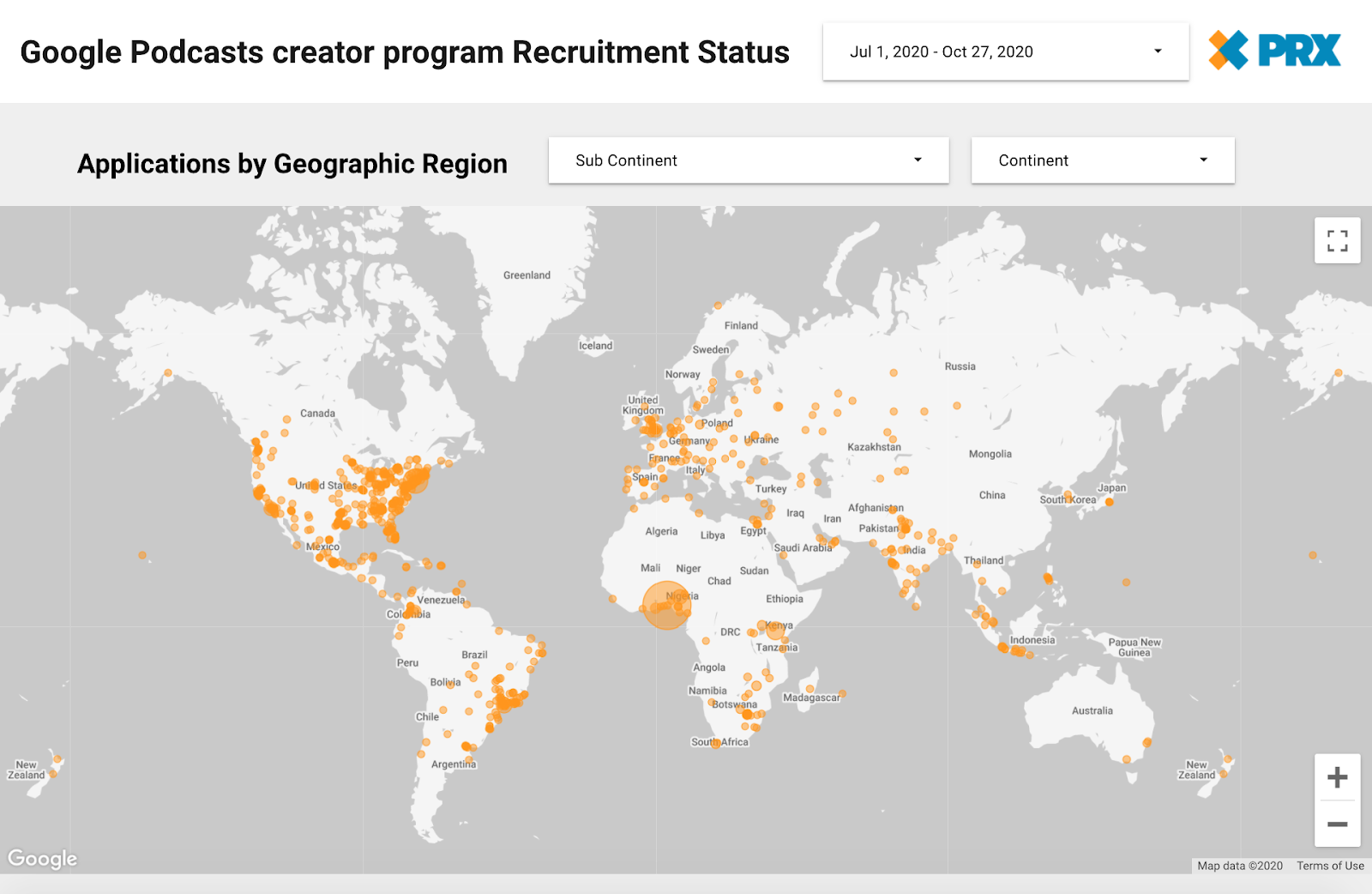Expand the Sub Continent filter
The height and width of the screenshot is (894, 1372).
[x=749, y=160]
